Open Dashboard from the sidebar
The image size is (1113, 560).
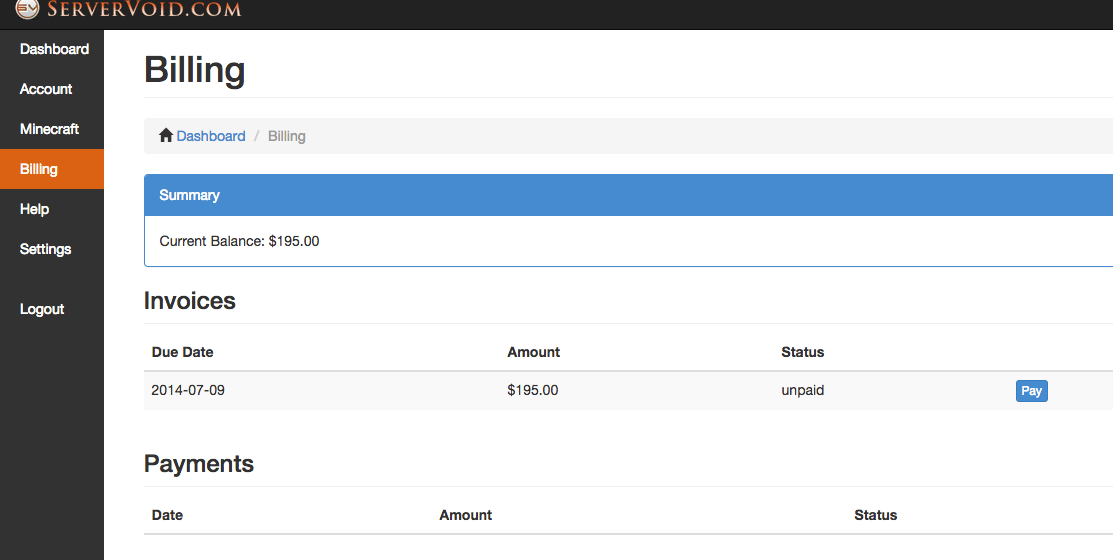tap(54, 49)
